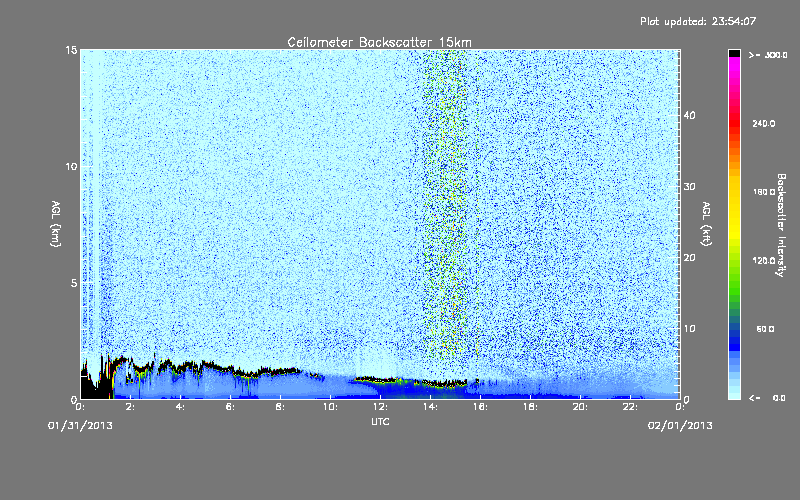Viewport: 800px width, 500px height.
Task: Click the "10:" hour tick label
Action: click(x=331, y=407)
